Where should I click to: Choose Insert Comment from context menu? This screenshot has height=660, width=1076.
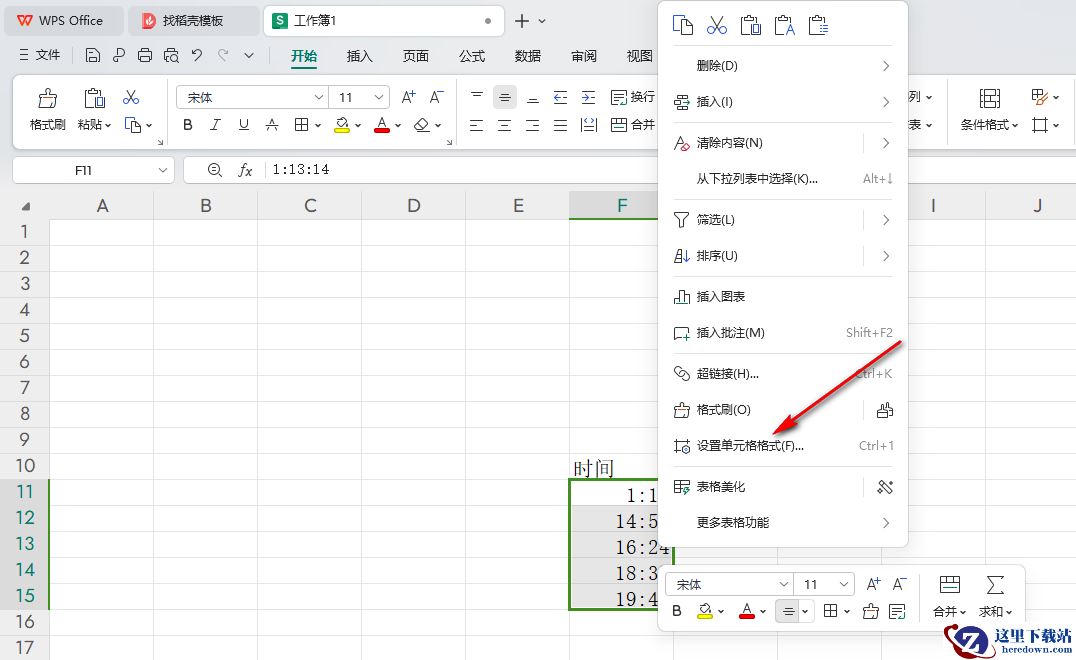784,333
